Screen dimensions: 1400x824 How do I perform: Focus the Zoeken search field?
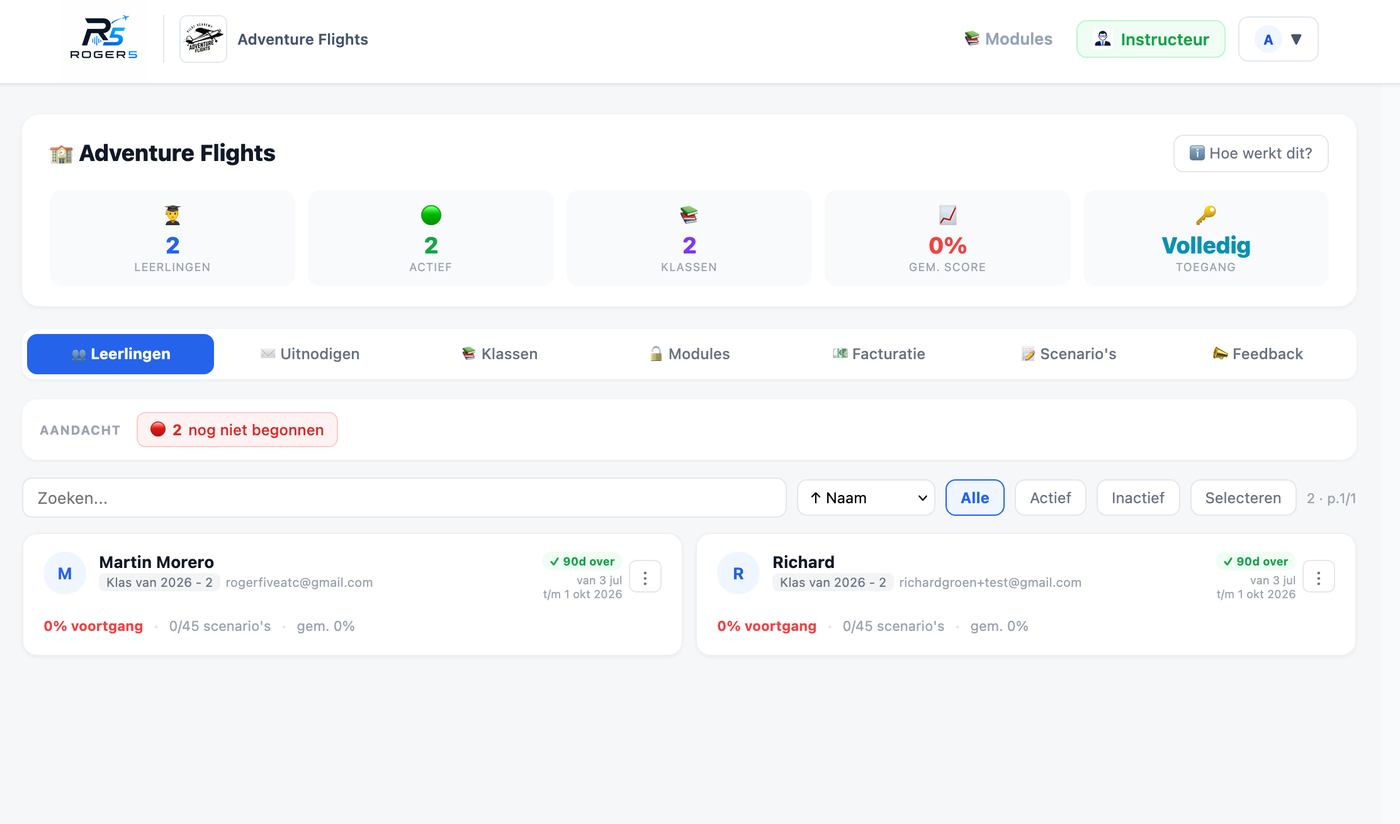pos(404,498)
